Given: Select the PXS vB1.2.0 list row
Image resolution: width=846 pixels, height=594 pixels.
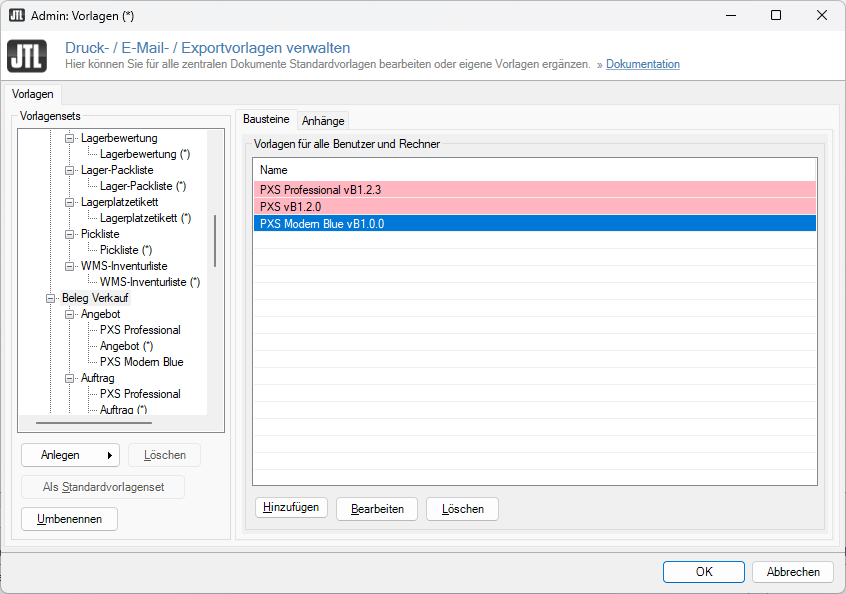Looking at the screenshot, I should (x=534, y=206).
